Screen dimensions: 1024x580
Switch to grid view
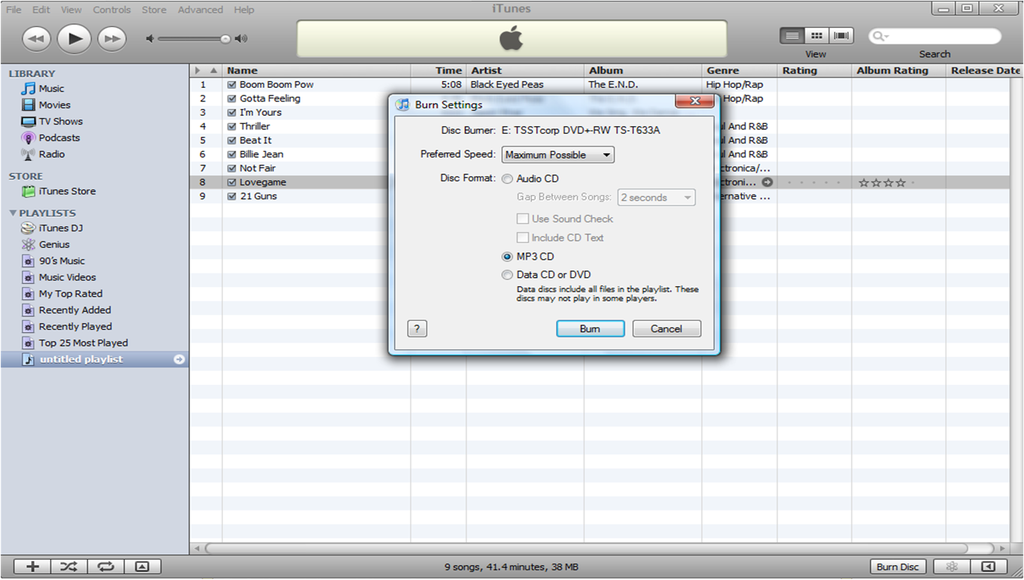[817, 35]
